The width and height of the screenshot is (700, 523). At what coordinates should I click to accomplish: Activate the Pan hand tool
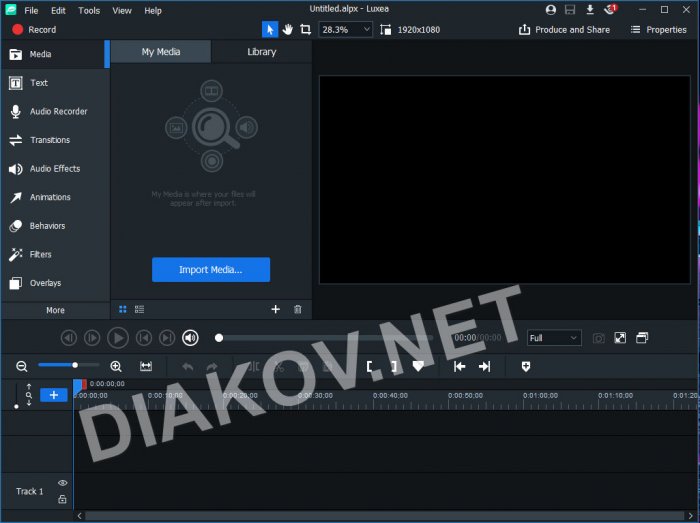pyautogui.click(x=288, y=30)
